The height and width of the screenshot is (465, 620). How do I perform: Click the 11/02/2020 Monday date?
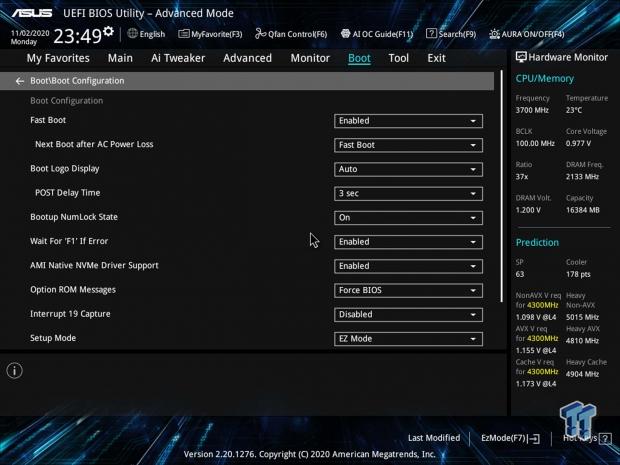[30, 38]
